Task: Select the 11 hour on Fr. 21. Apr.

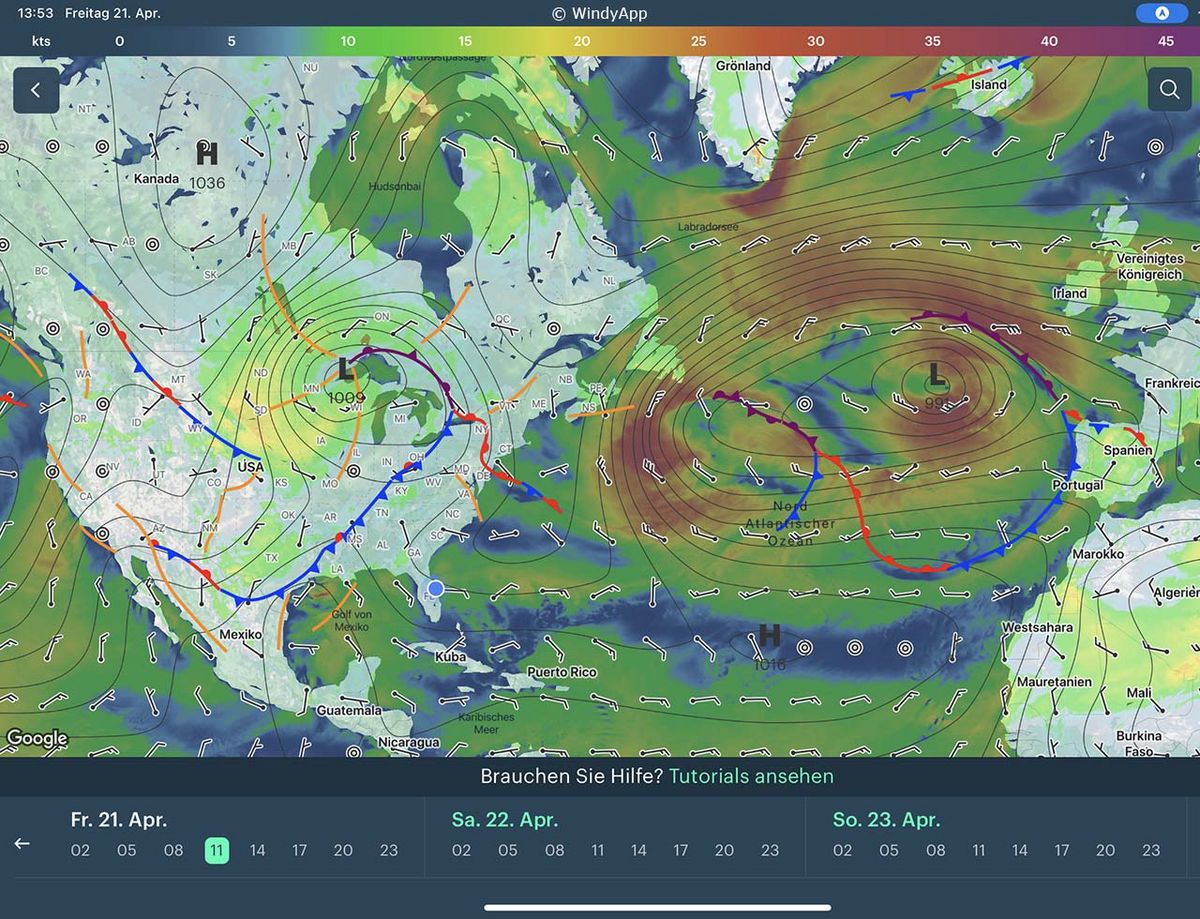Action: coord(217,851)
